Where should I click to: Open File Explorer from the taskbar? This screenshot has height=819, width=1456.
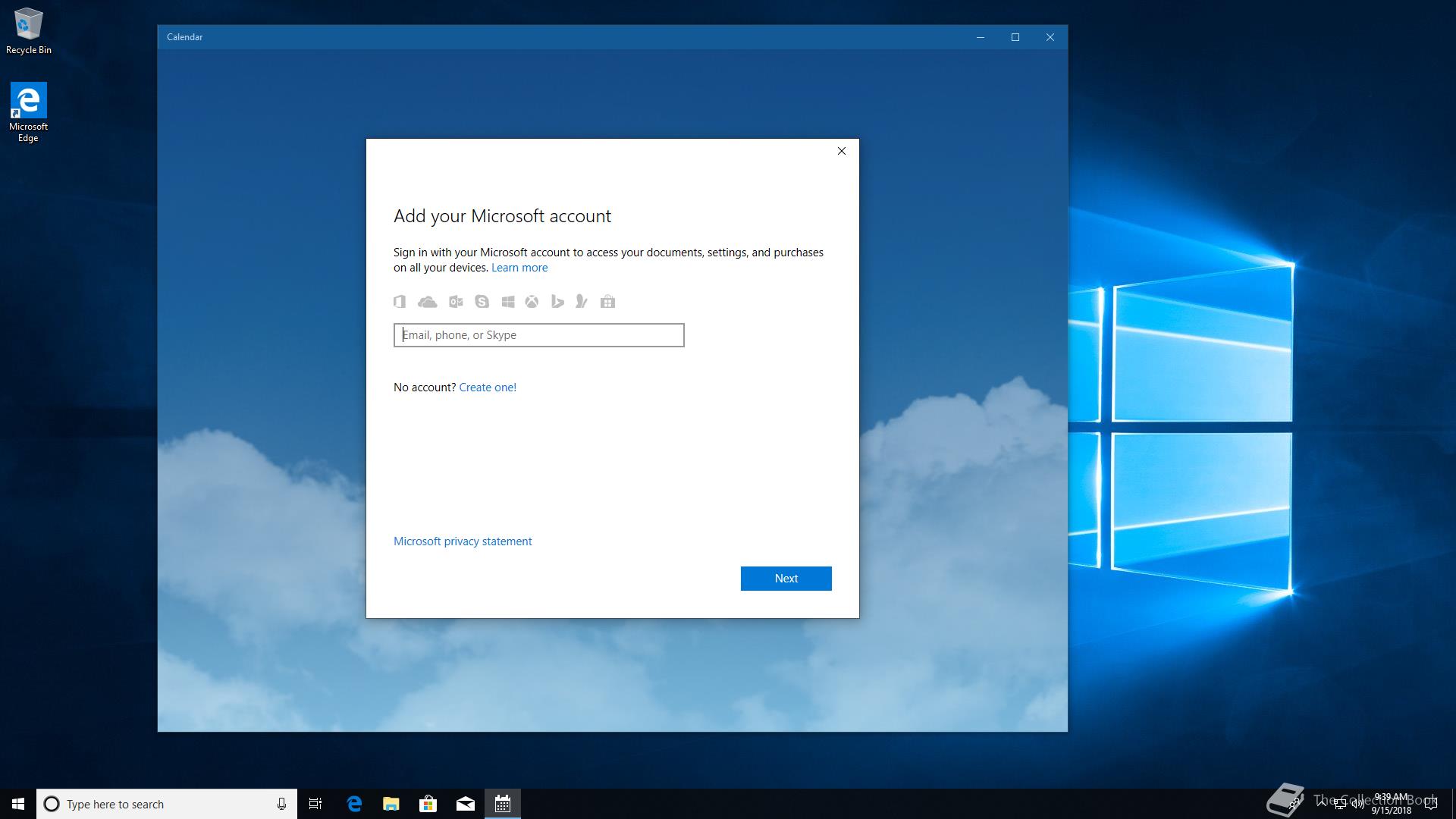click(x=391, y=804)
